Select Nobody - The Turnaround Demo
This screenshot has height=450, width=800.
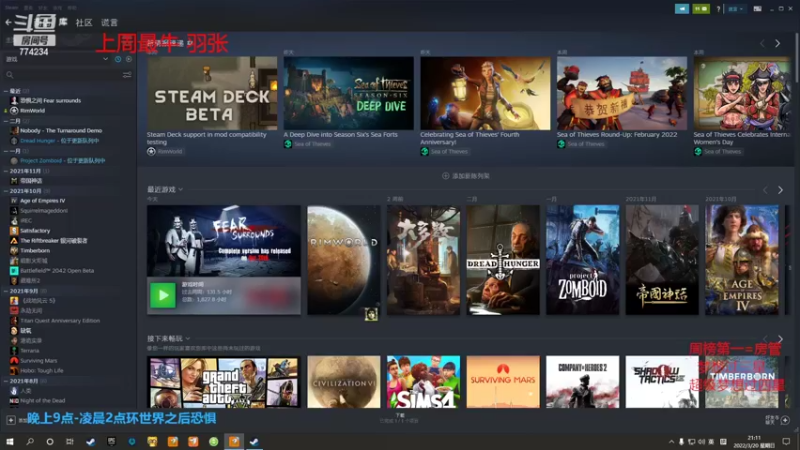(x=61, y=131)
